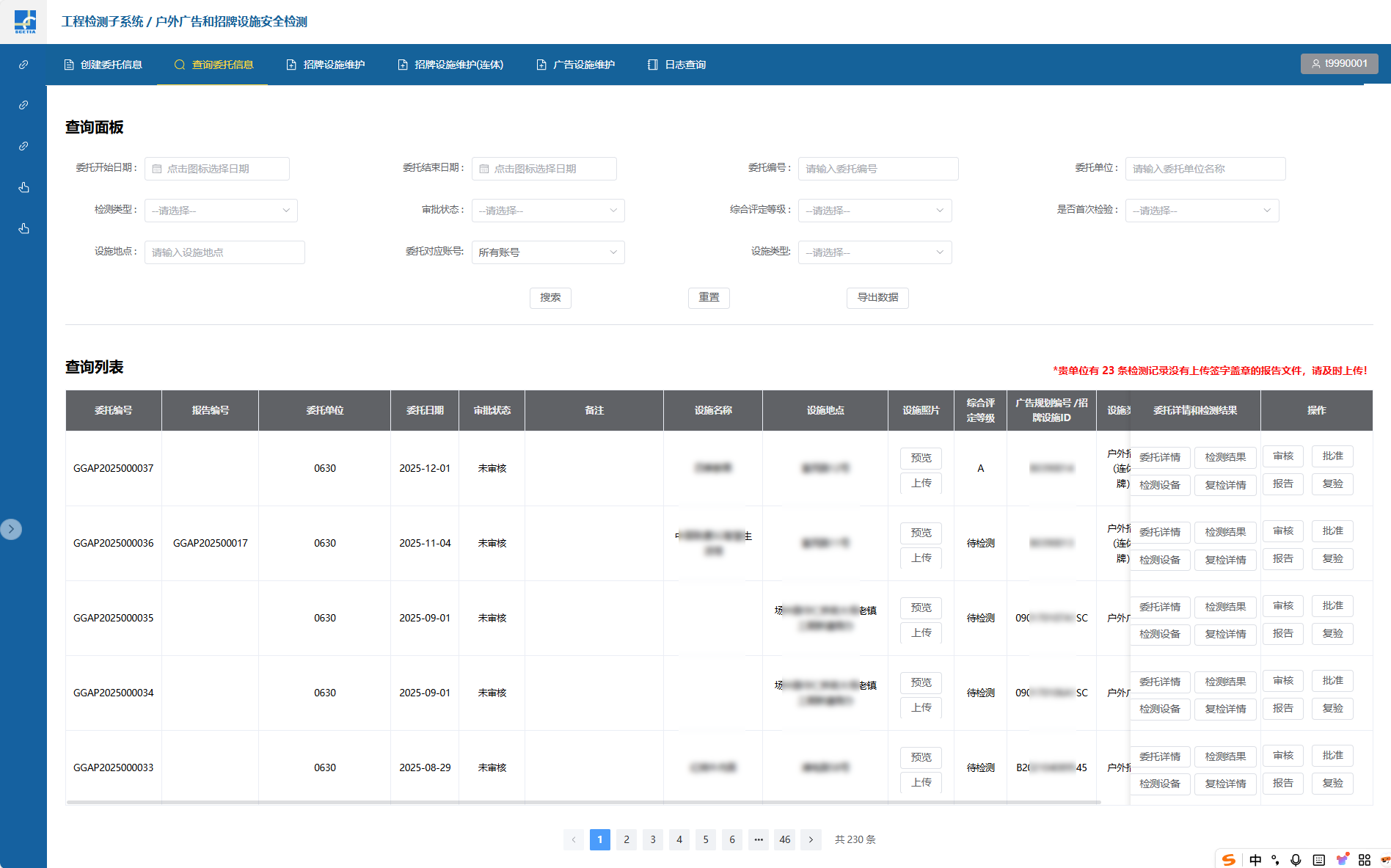Screen dimensions: 1391x868
Task: Click the microphone icon in input method bar
Action: coord(1296,860)
